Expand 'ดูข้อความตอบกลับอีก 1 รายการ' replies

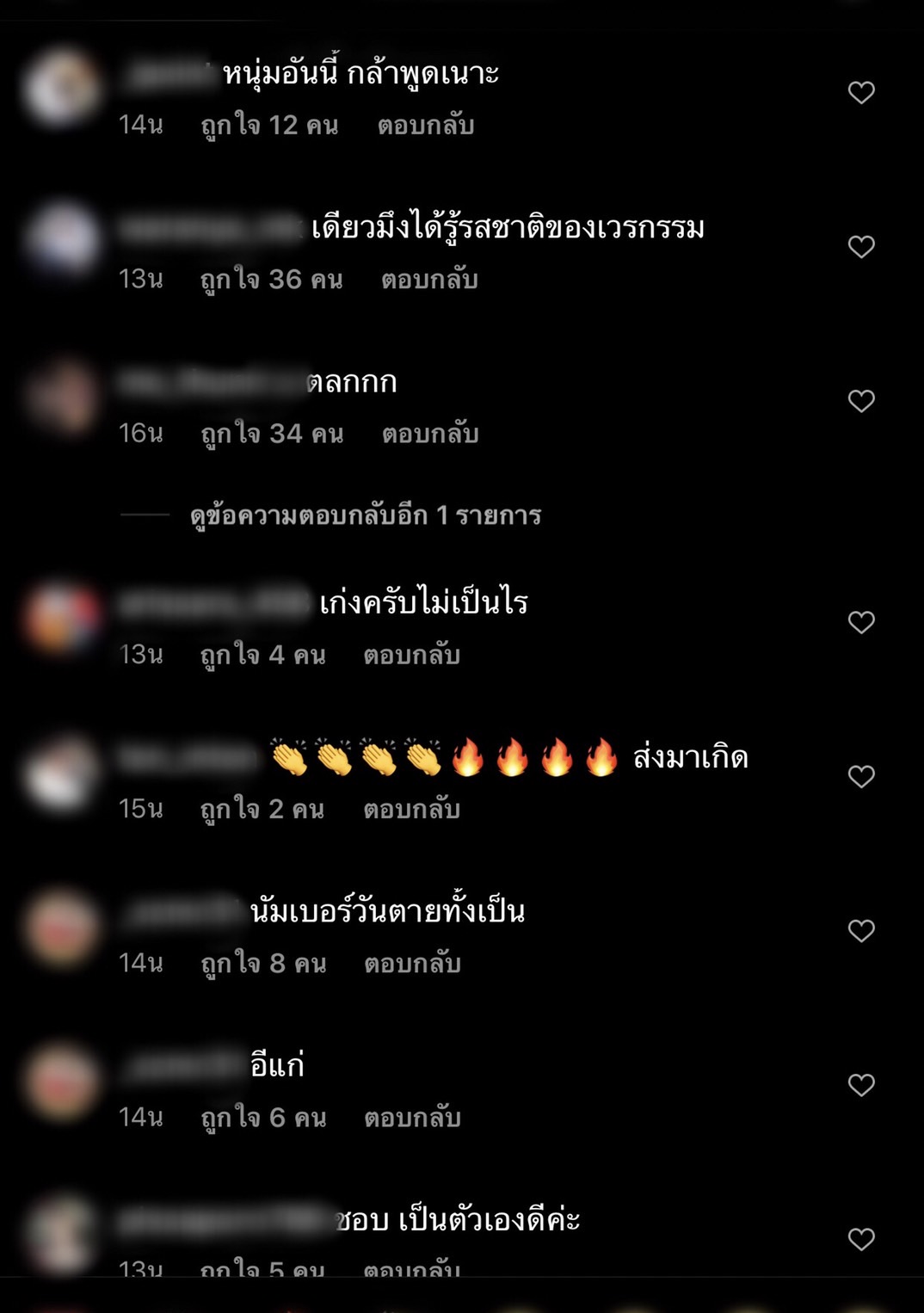[x=366, y=515]
